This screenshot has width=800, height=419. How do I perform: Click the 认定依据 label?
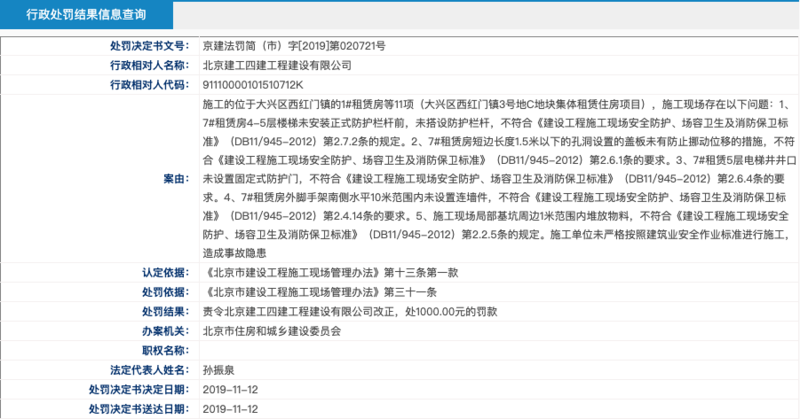pyautogui.click(x=165, y=273)
